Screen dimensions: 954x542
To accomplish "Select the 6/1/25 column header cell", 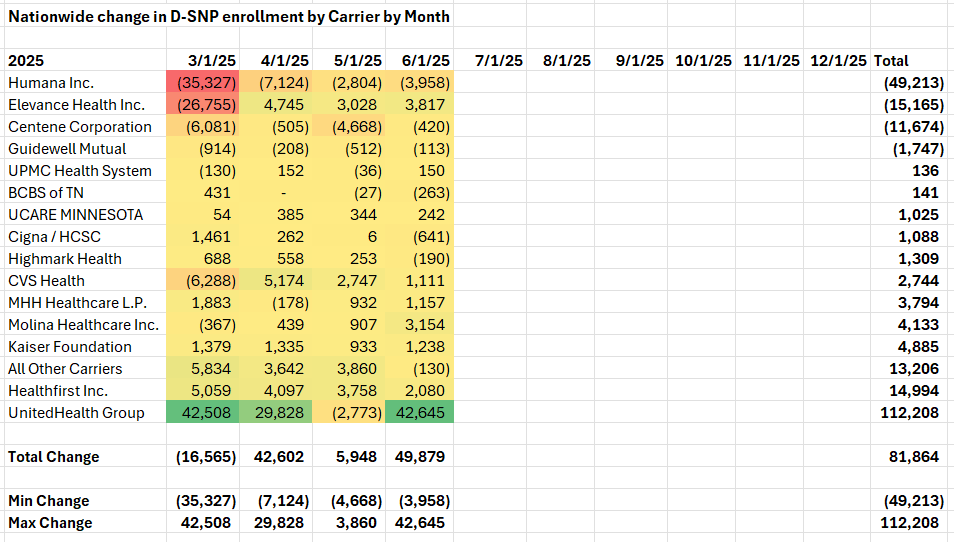I will tap(419, 60).
